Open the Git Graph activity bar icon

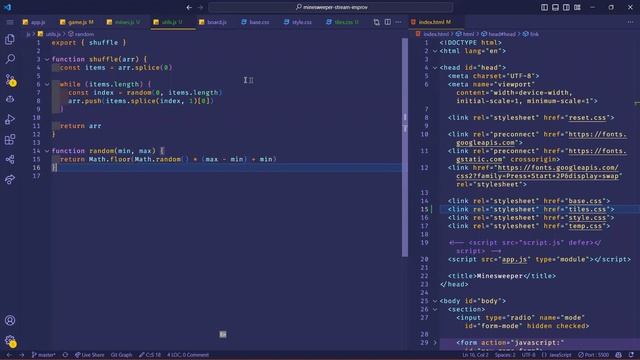click(10, 160)
